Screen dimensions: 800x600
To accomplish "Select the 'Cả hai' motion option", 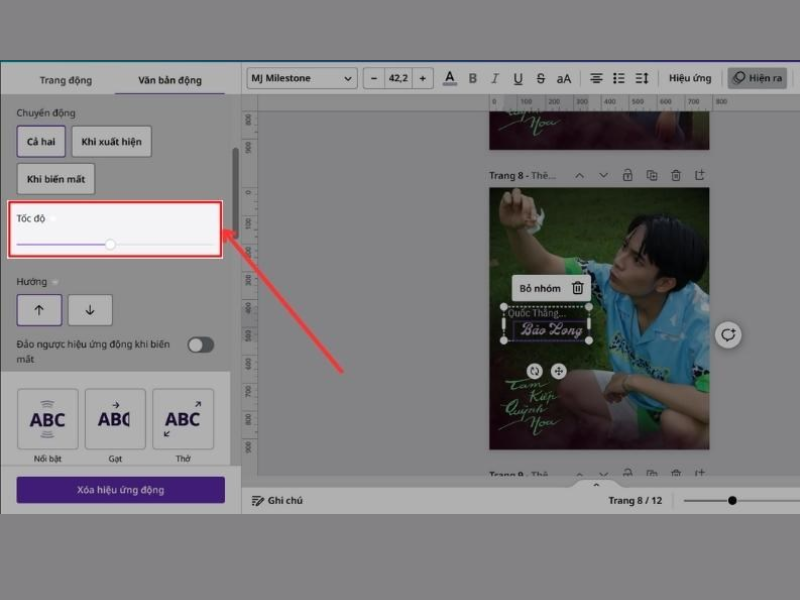I will coord(41,142).
